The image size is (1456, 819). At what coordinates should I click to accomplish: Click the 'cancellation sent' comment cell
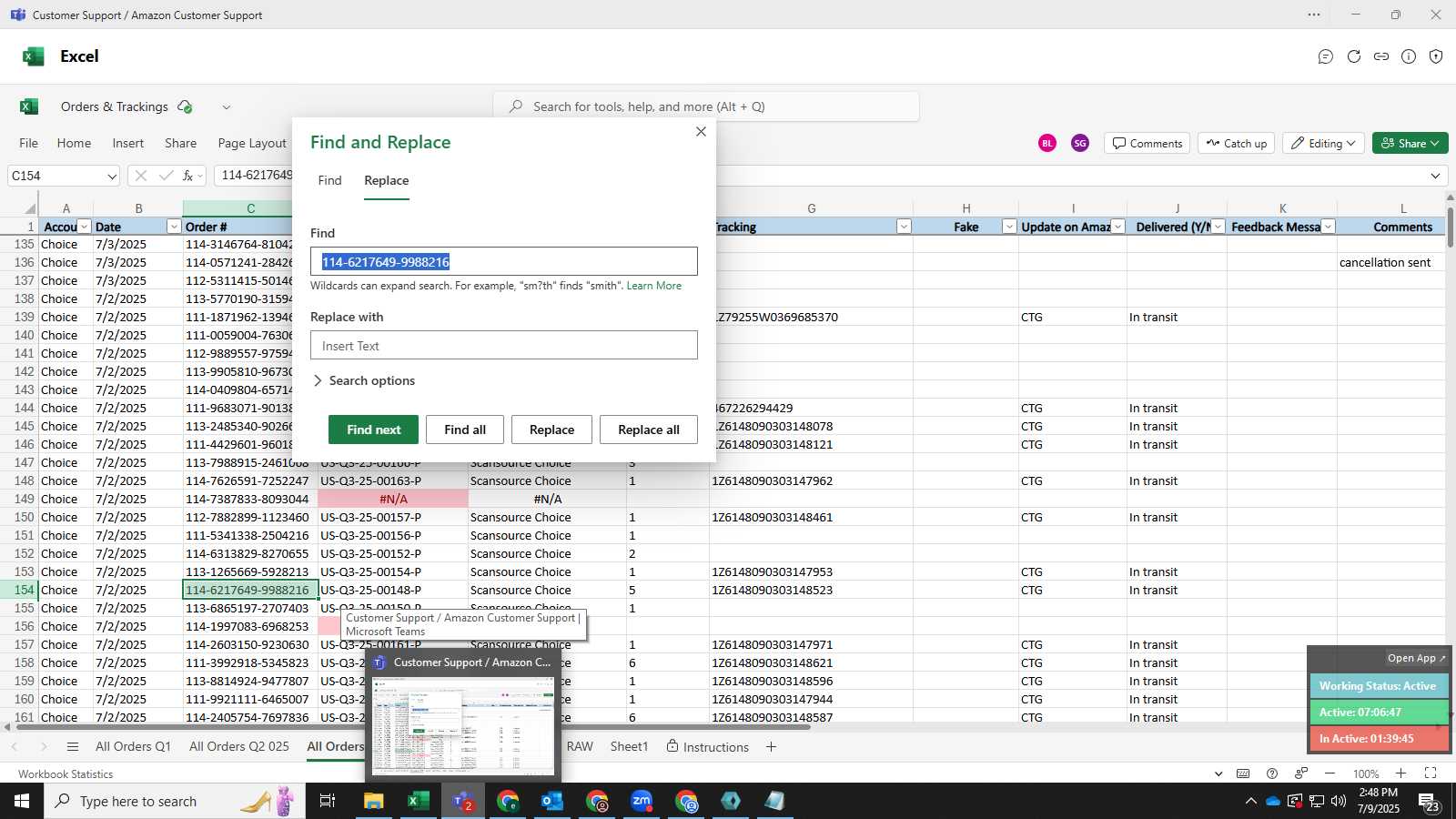pos(1390,262)
